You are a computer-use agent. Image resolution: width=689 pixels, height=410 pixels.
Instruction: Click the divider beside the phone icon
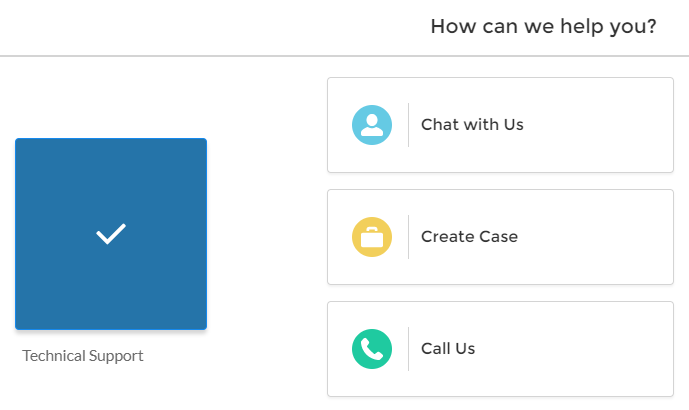click(408, 349)
